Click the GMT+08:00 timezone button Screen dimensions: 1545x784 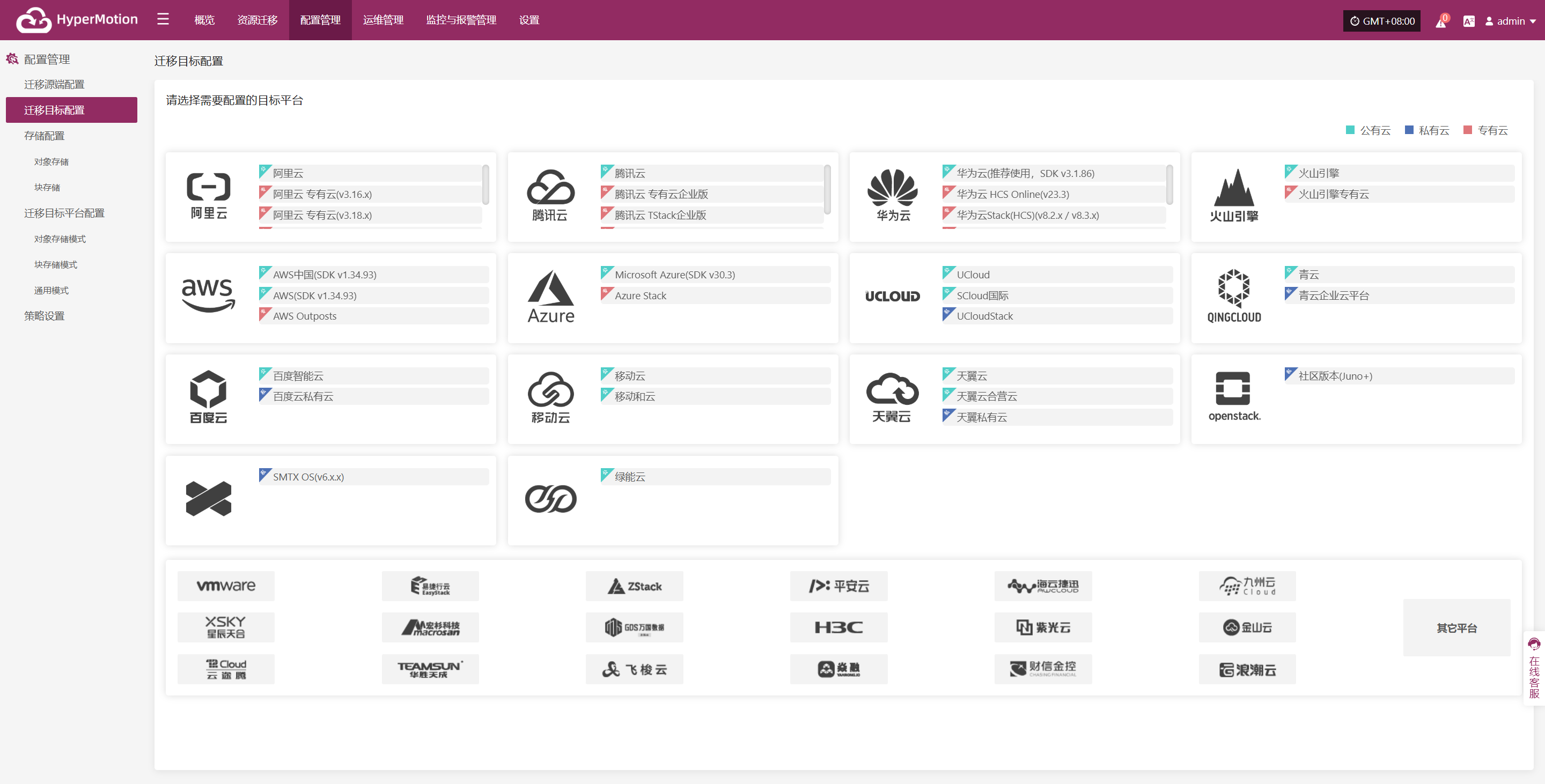[1382, 21]
